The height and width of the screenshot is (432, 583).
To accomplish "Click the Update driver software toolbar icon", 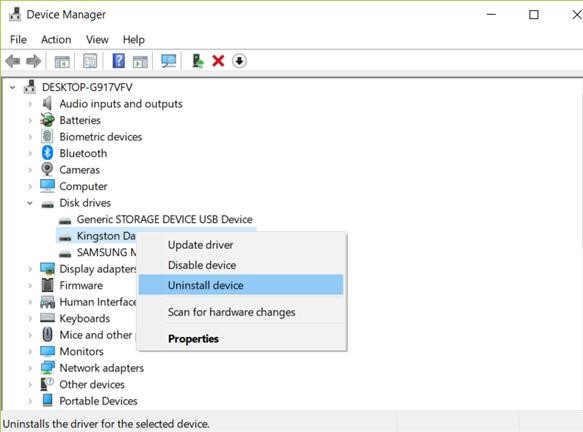I will click(x=198, y=61).
